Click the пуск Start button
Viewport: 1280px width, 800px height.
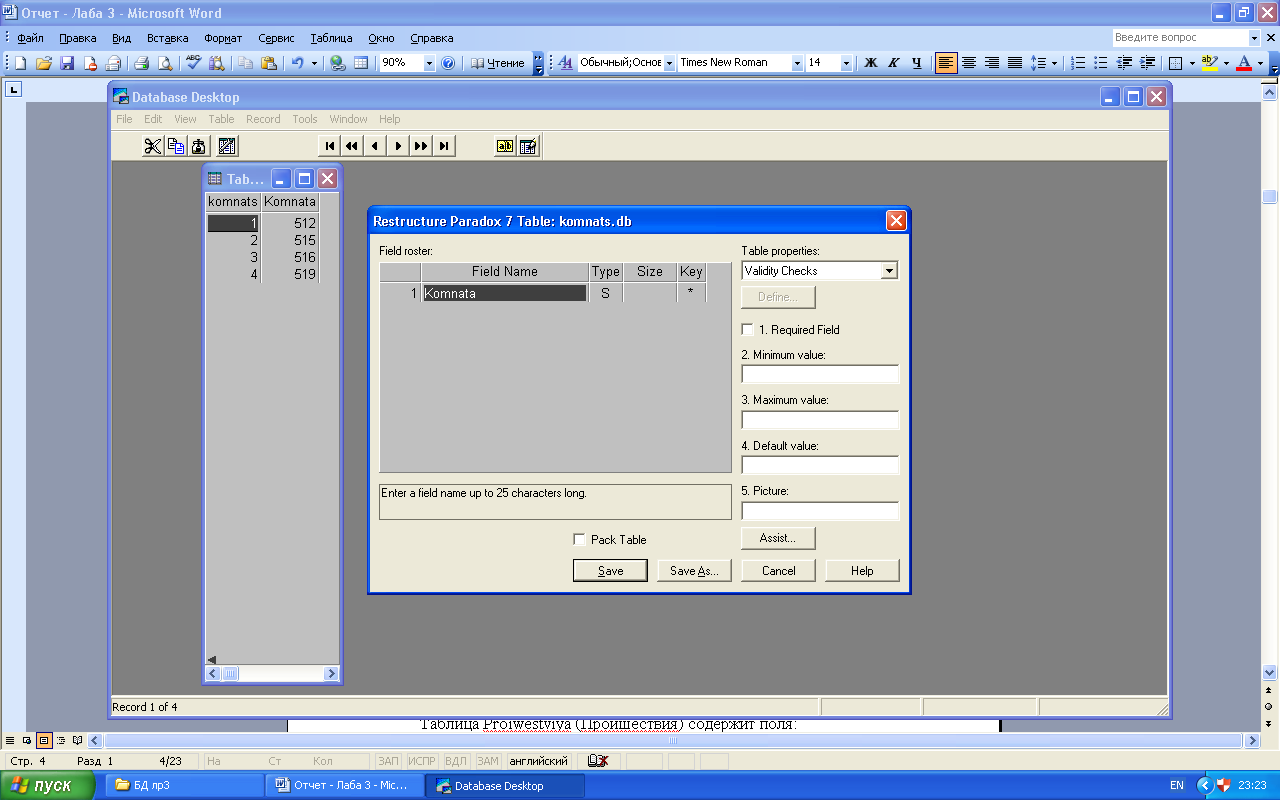48,785
